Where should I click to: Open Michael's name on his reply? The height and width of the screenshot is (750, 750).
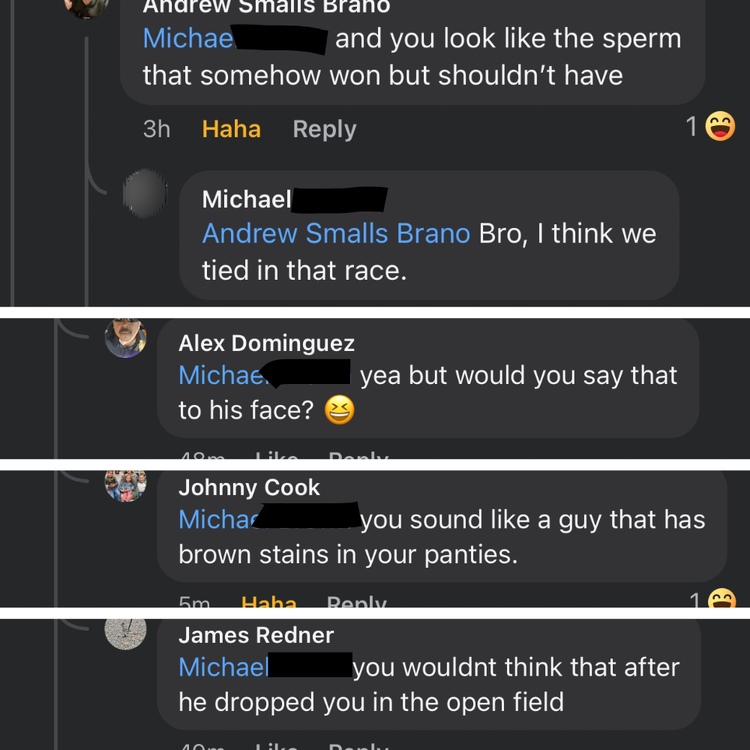[247, 199]
